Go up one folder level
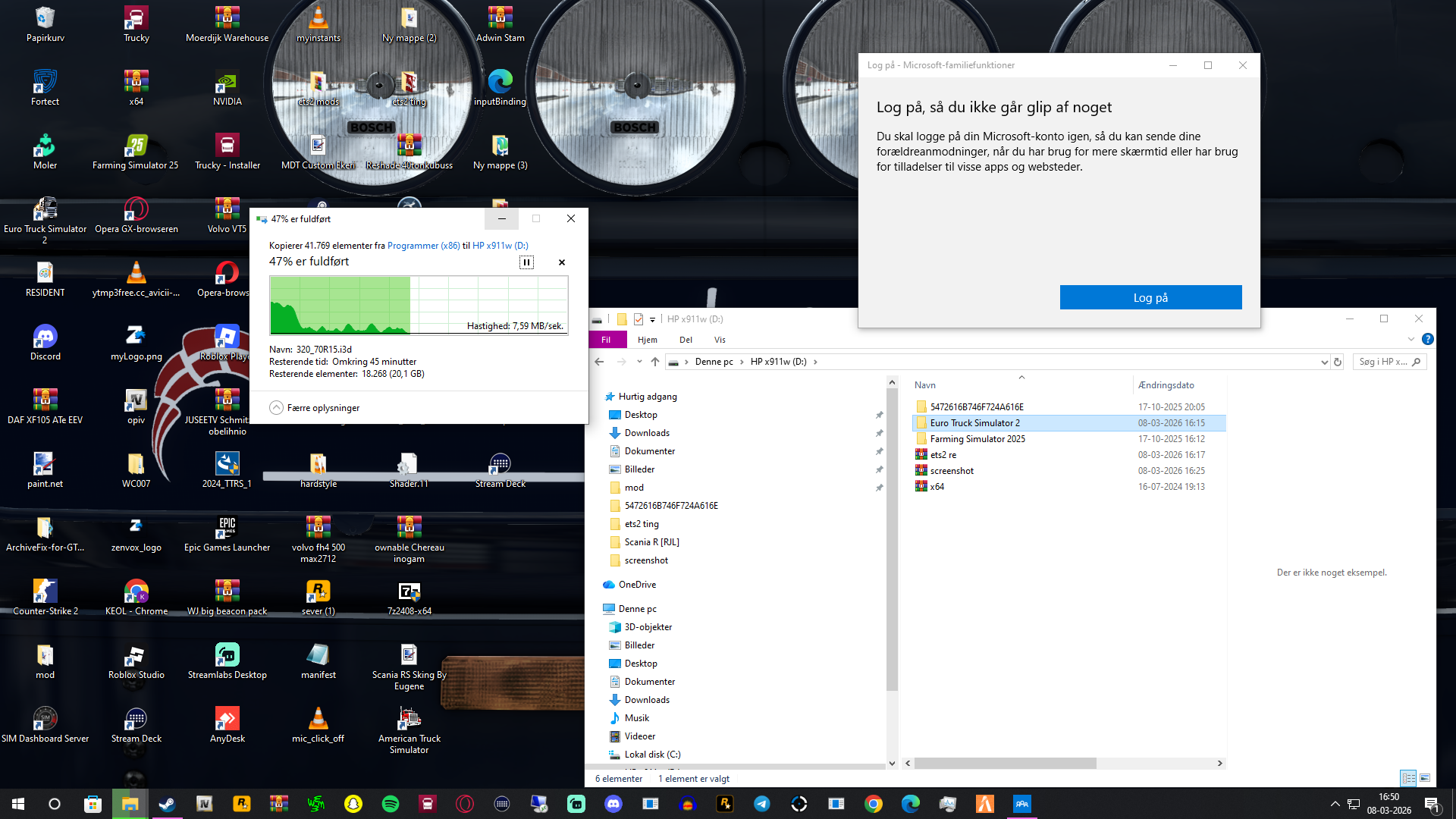1456x819 pixels. coord(655,362)
